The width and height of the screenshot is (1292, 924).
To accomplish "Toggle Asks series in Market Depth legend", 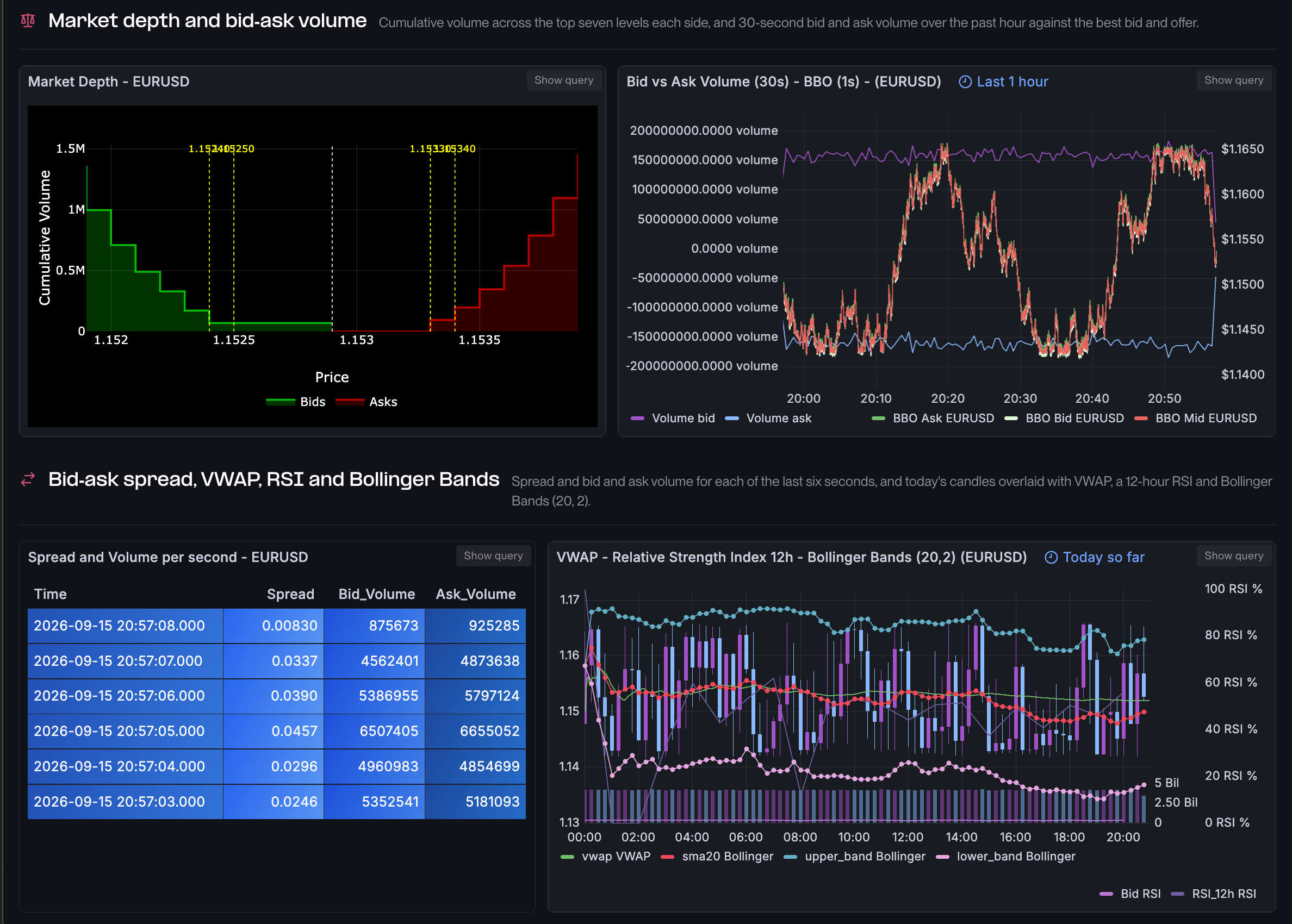I will pos(367,402).
